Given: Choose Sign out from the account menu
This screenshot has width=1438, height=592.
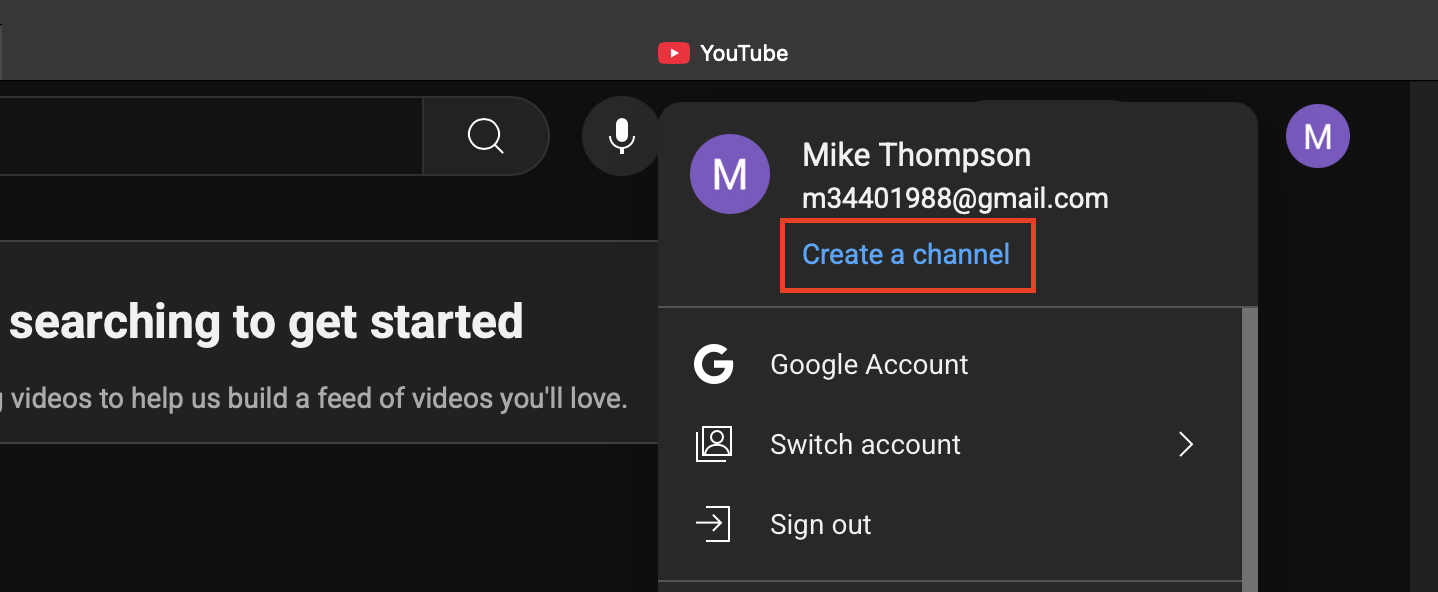Looking at the screenshot, I should click(950, 524).
